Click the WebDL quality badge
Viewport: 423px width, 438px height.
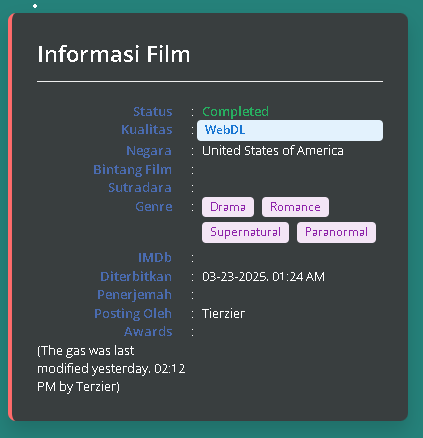(x=290, y=130)
